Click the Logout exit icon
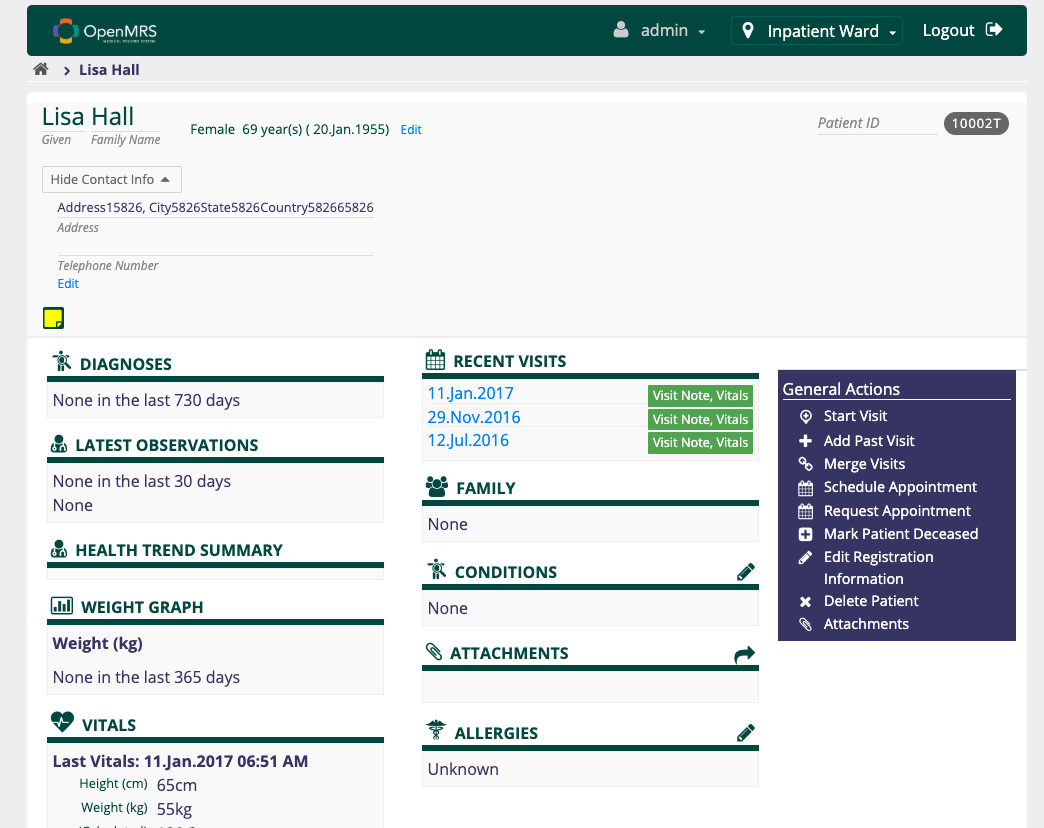 pyautogui.click(x=994, y=30)
